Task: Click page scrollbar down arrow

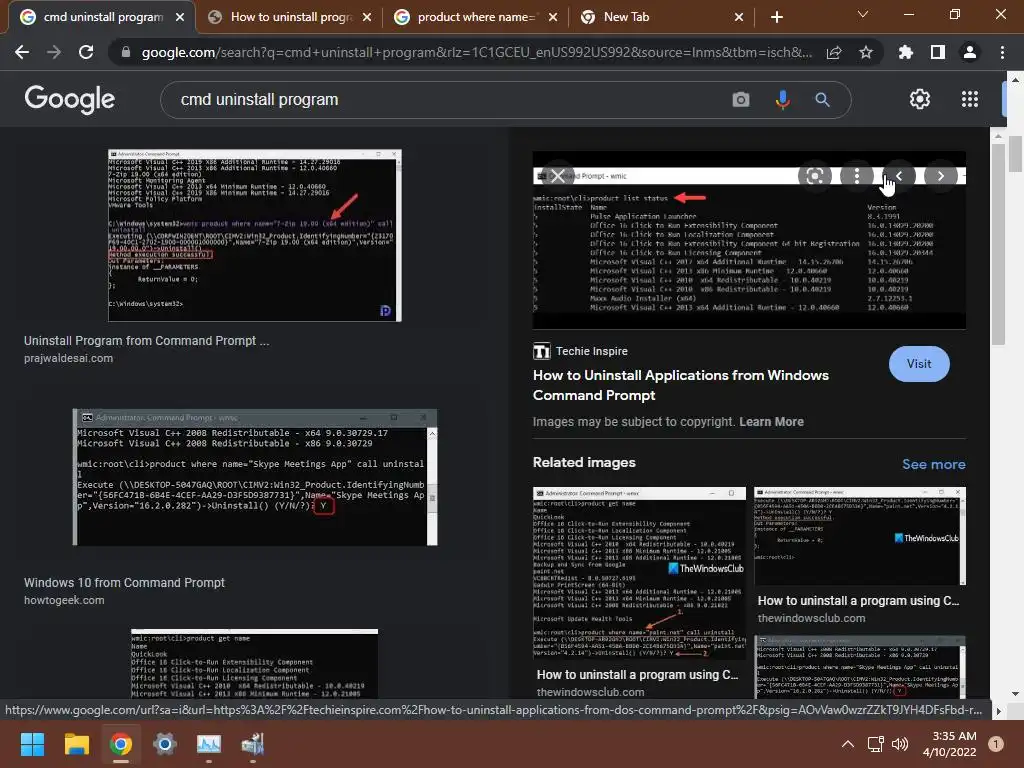Action: coord(1014,694)
